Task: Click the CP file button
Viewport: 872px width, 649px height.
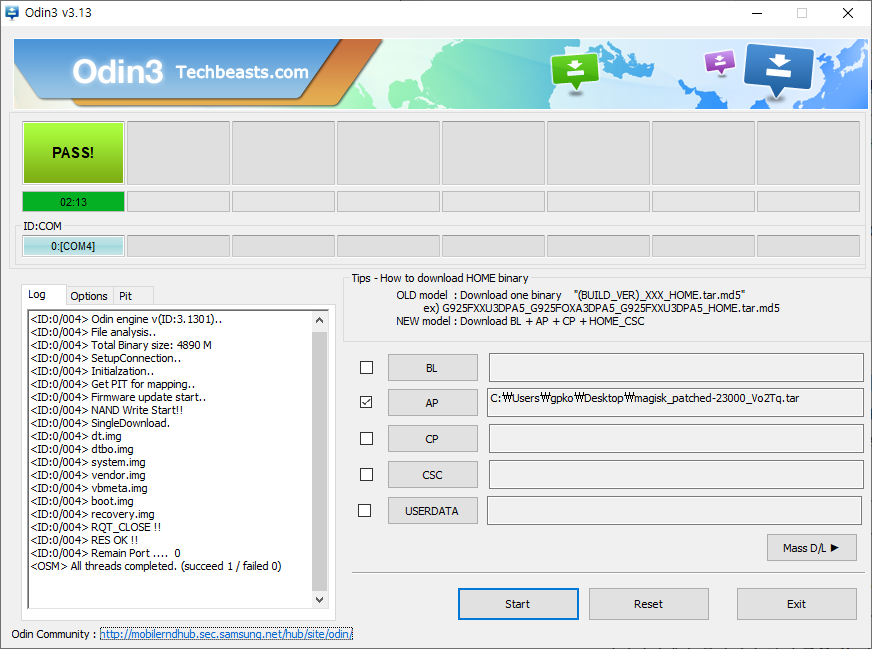Action: coord(433,439)
